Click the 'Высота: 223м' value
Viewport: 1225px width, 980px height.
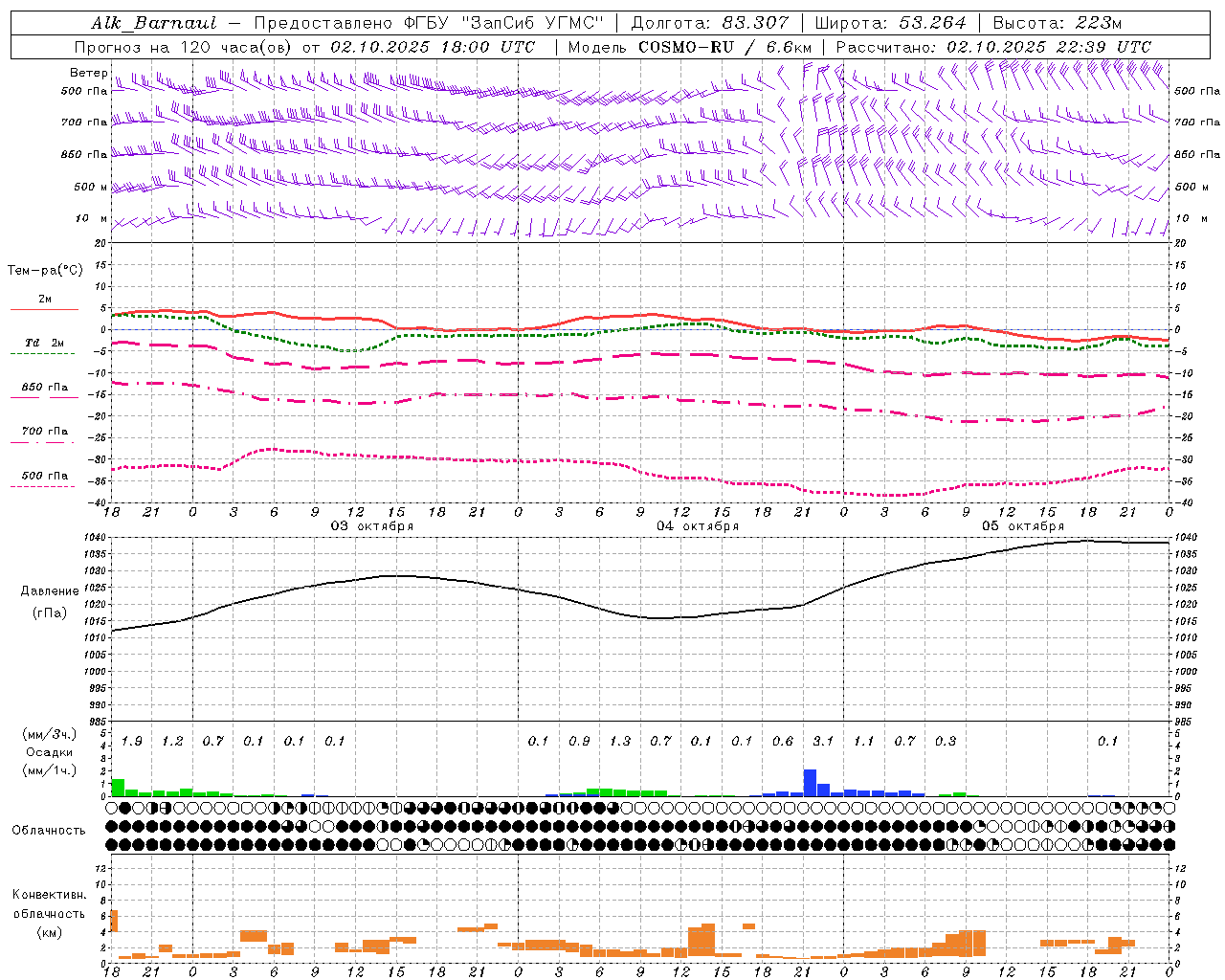click(x=1058, y=23)
